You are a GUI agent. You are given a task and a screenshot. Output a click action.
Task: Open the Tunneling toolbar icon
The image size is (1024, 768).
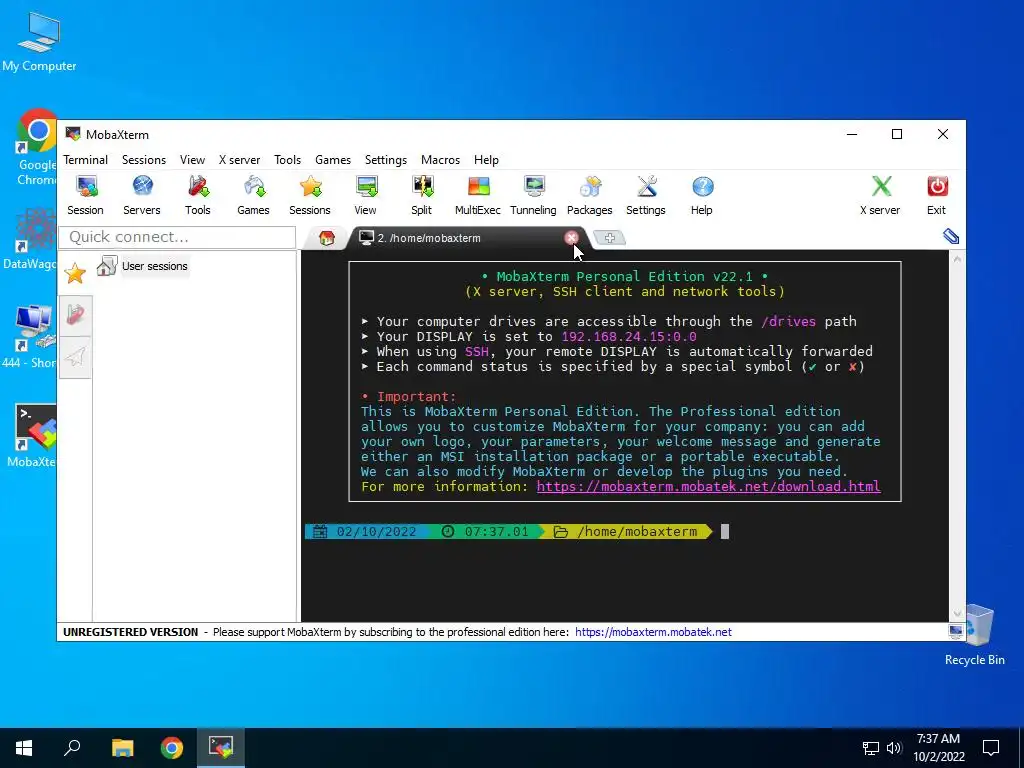tap(534, 195)
